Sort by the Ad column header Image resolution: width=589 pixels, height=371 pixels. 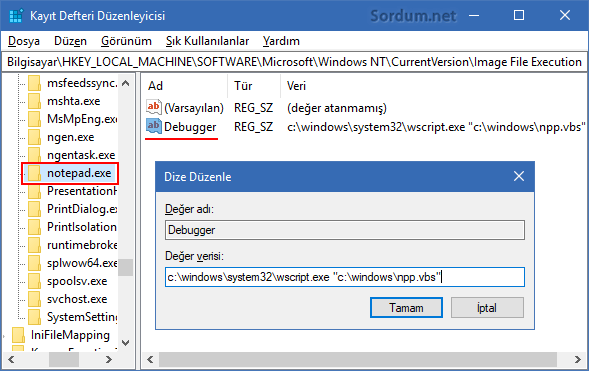tap(155, 86)
